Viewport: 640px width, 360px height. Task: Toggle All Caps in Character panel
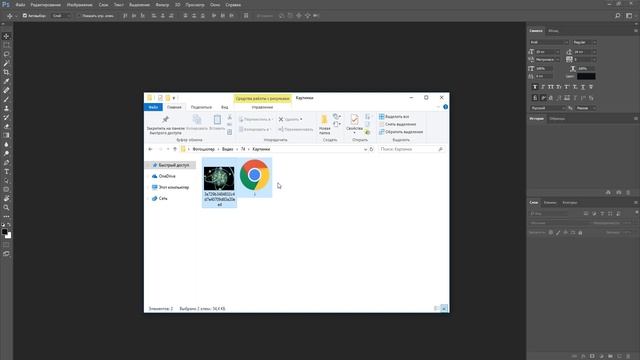click(x=551, y=87)
